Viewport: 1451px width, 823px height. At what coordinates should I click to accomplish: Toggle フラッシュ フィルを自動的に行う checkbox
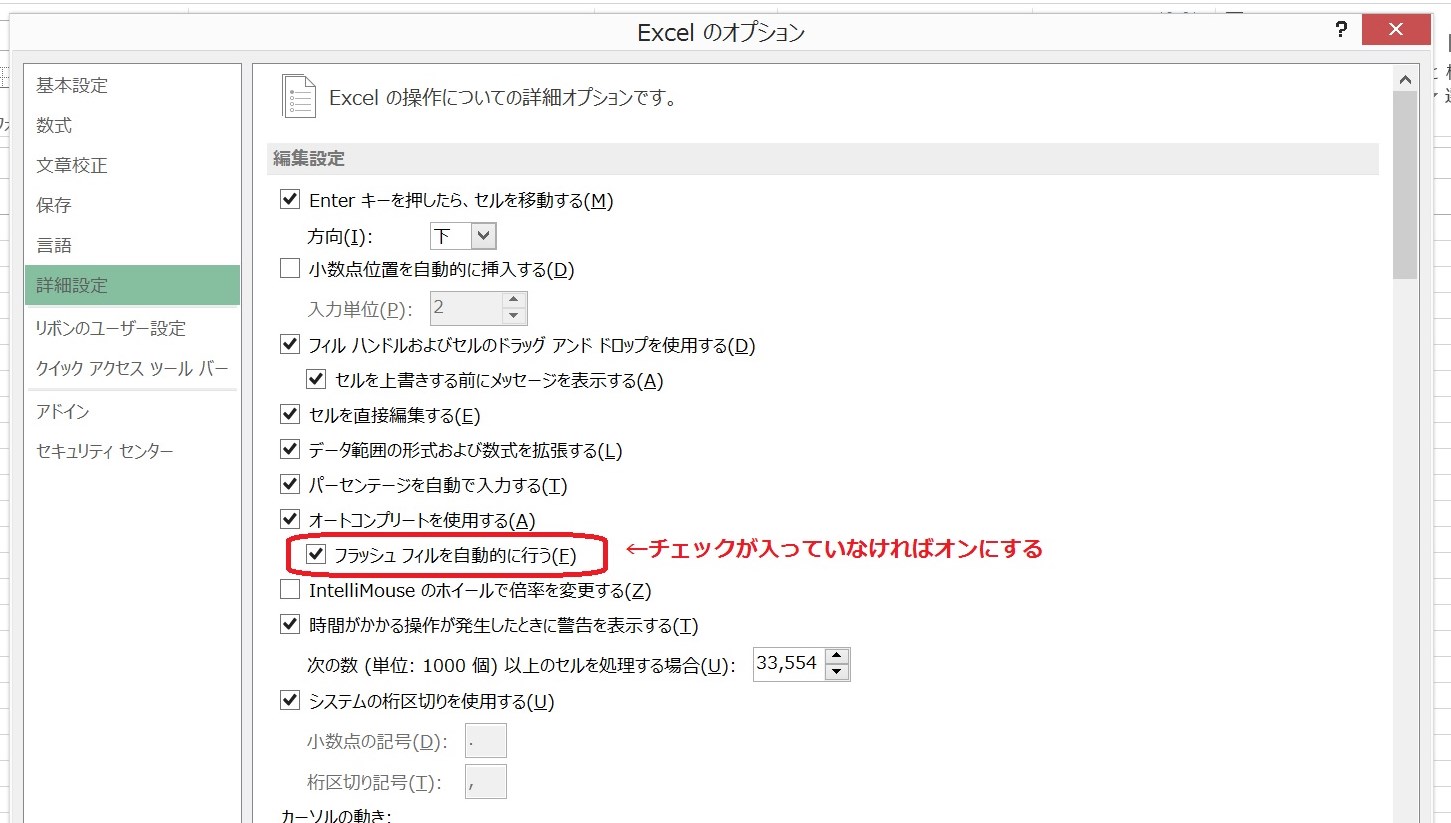[317, 554]
